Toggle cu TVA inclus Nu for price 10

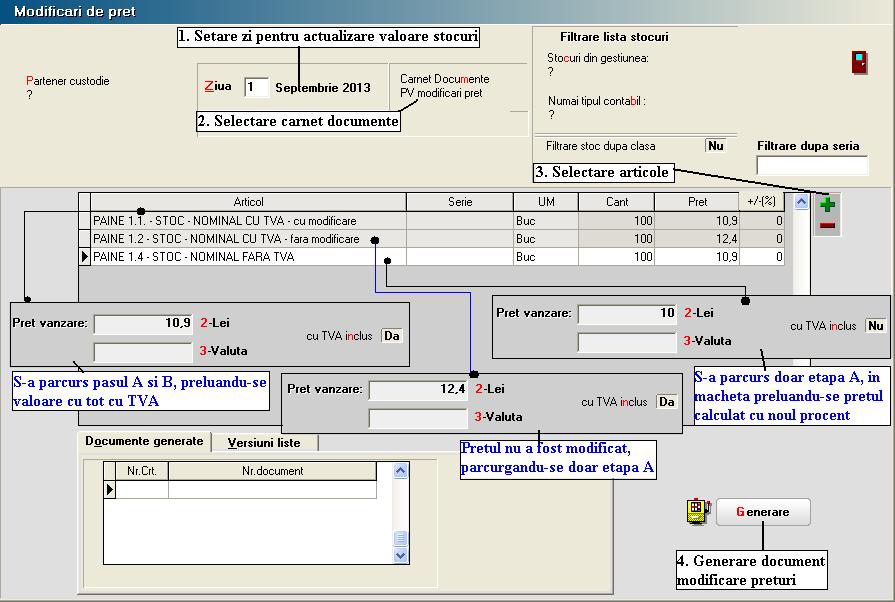(876, 326)
